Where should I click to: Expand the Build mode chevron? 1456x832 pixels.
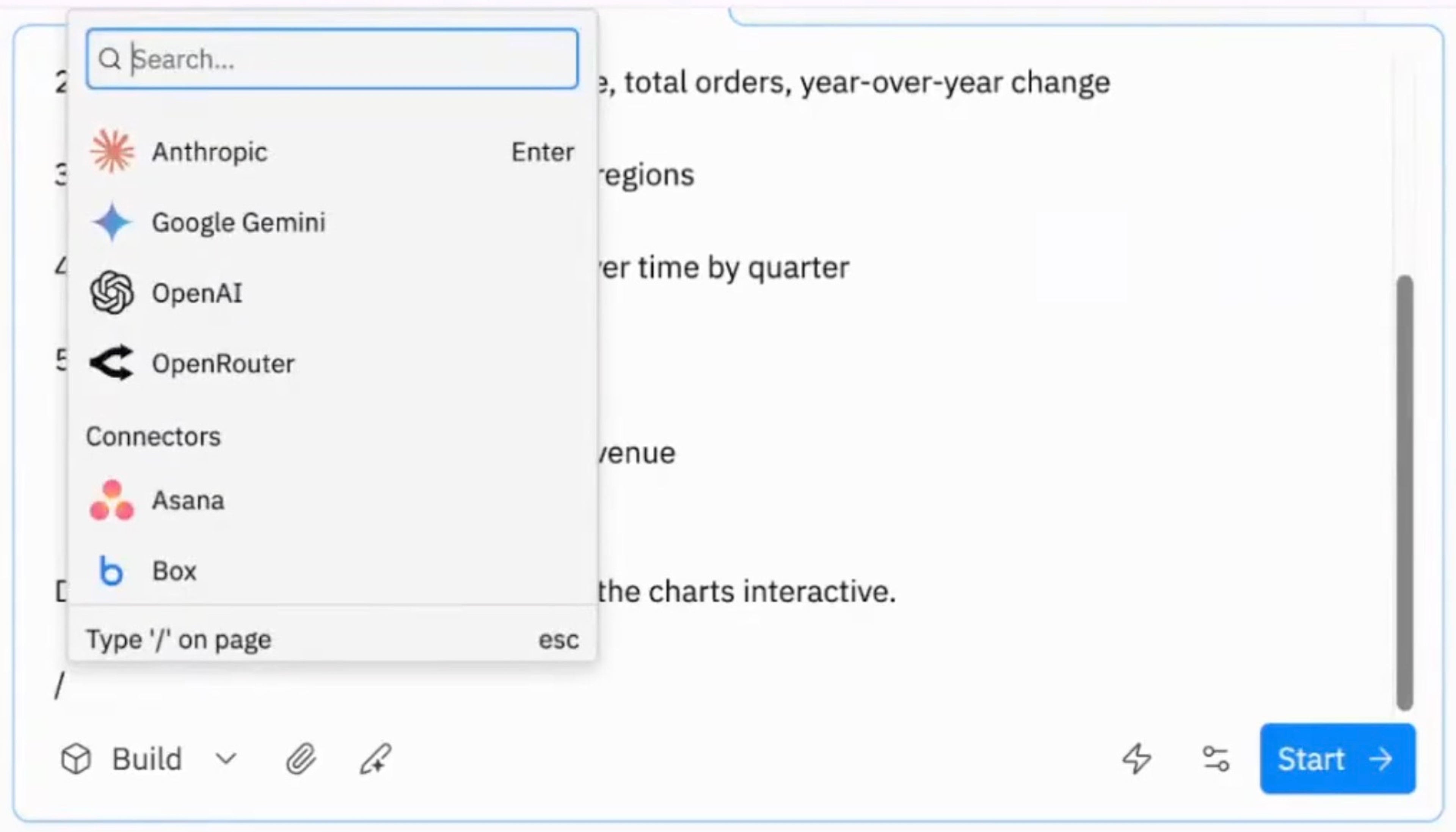226,759
